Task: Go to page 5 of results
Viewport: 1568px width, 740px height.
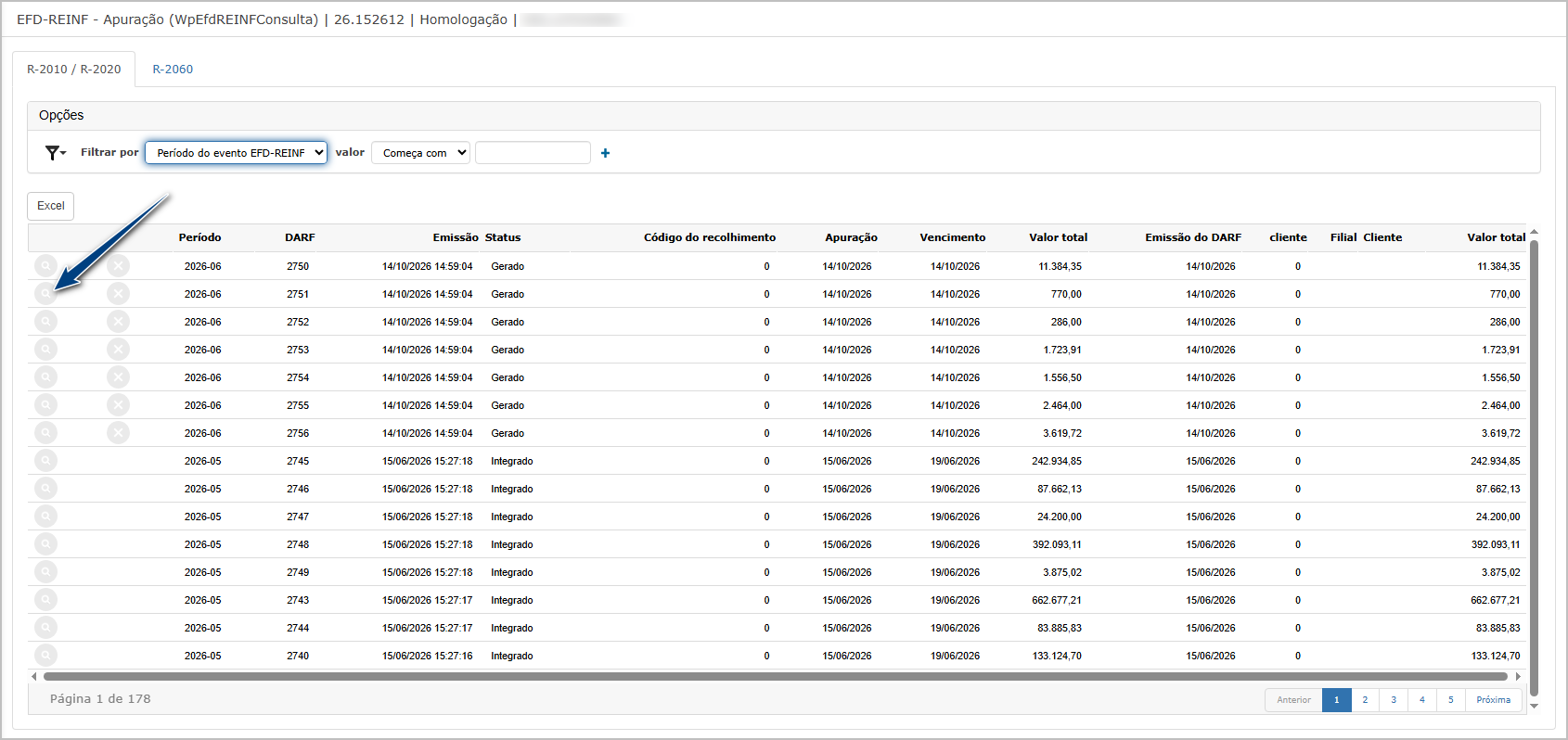Action: pyautogui.click(x=1451, y=700)
